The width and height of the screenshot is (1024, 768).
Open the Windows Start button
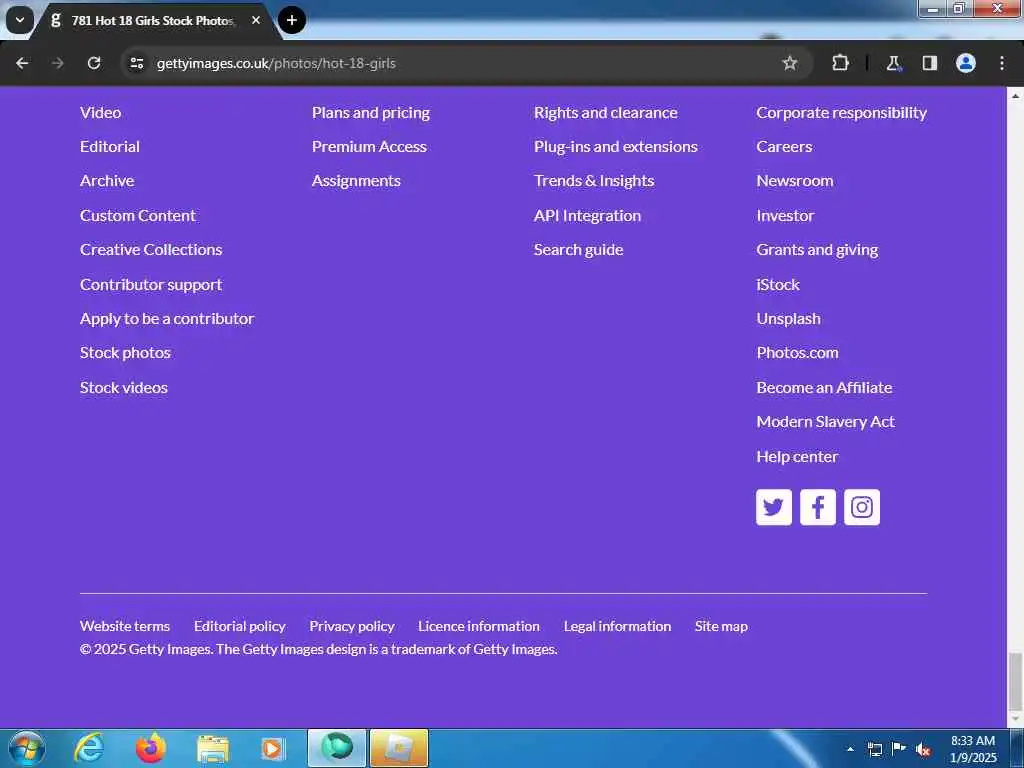pyautogui.click(x=27, y=748)
